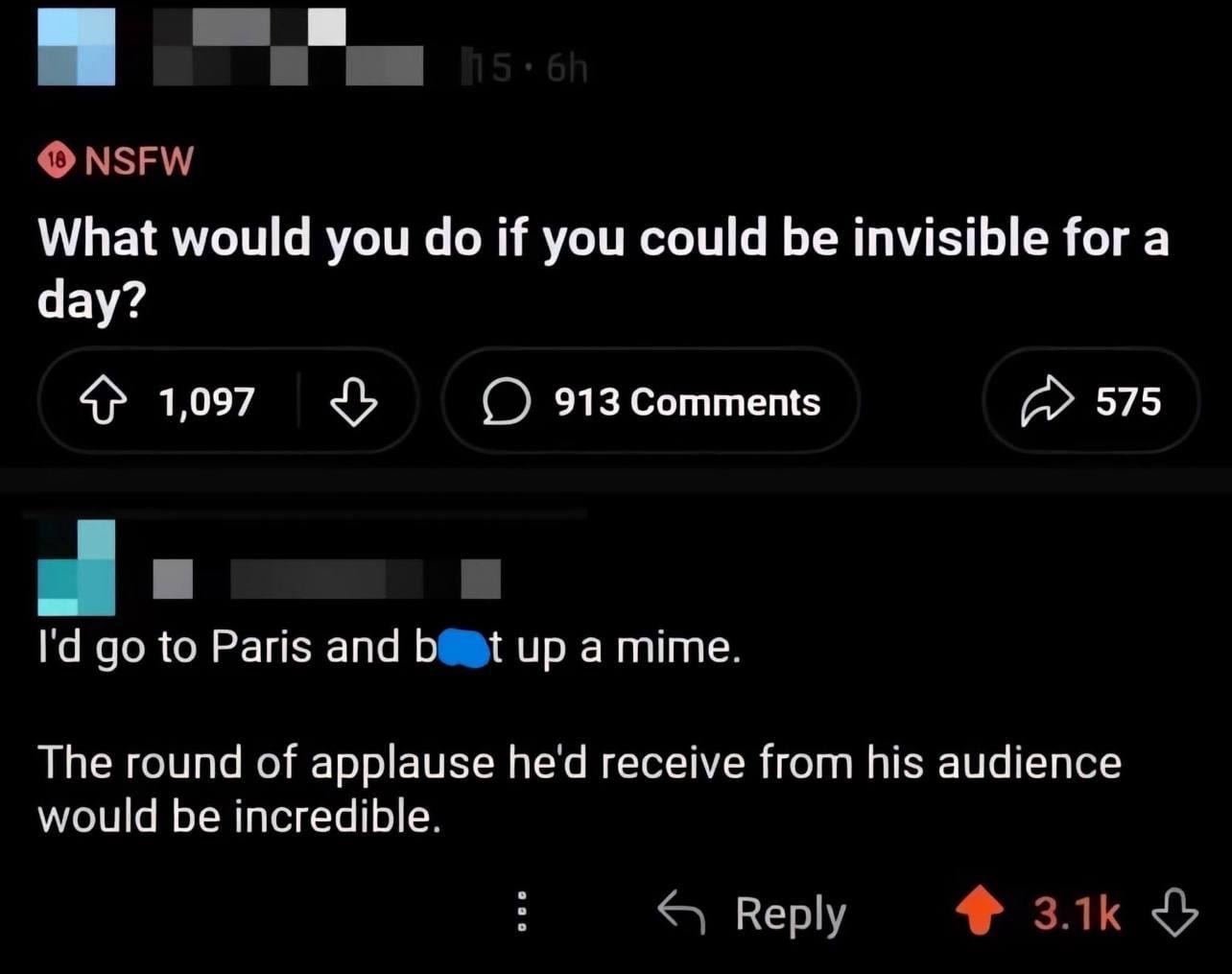Click the 575 share count

coord(1128,402)
